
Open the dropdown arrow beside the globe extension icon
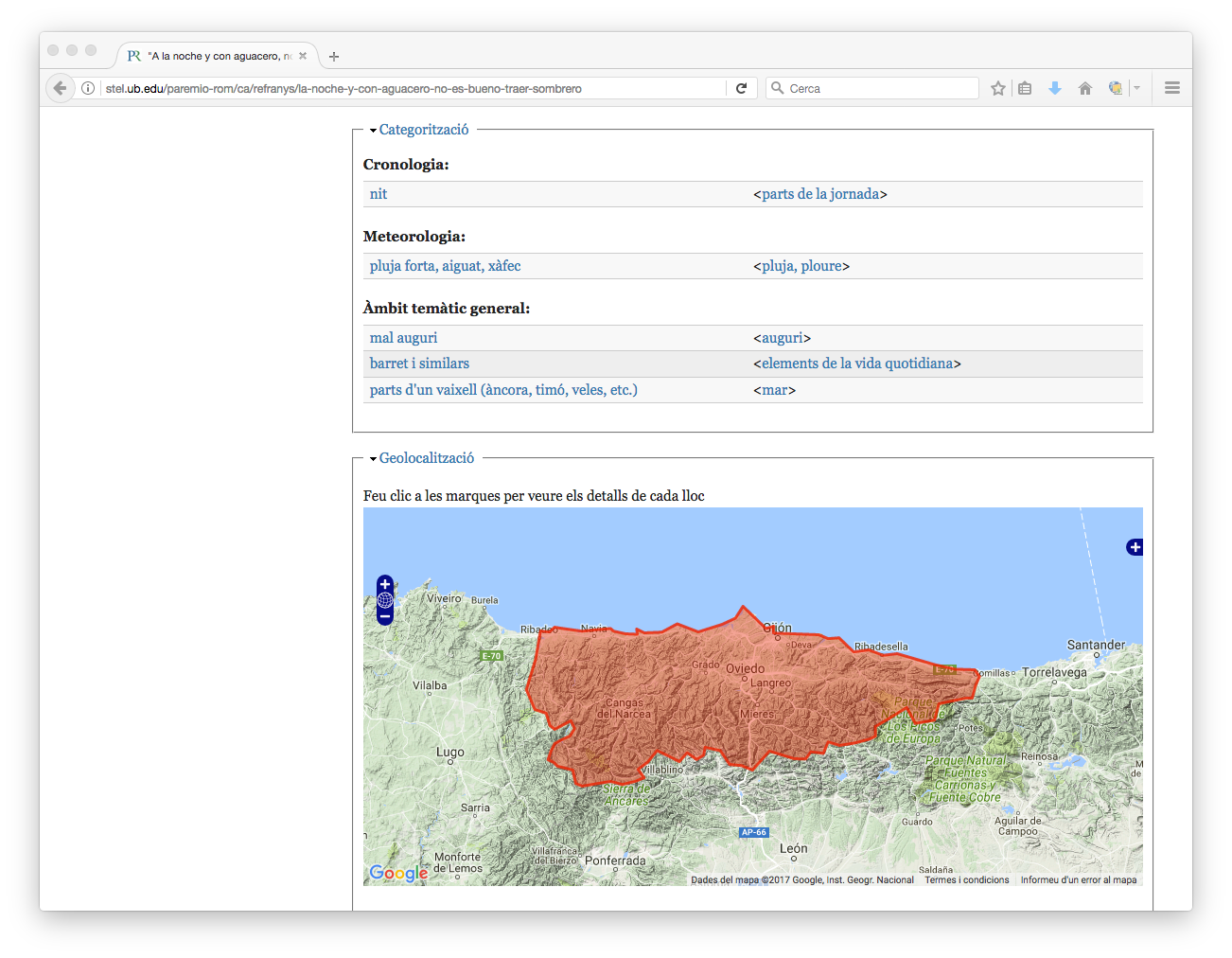pos(1136,88)
